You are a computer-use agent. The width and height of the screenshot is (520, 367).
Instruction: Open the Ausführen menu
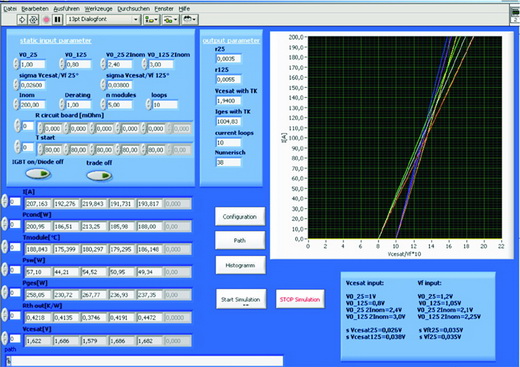[67, 9]
